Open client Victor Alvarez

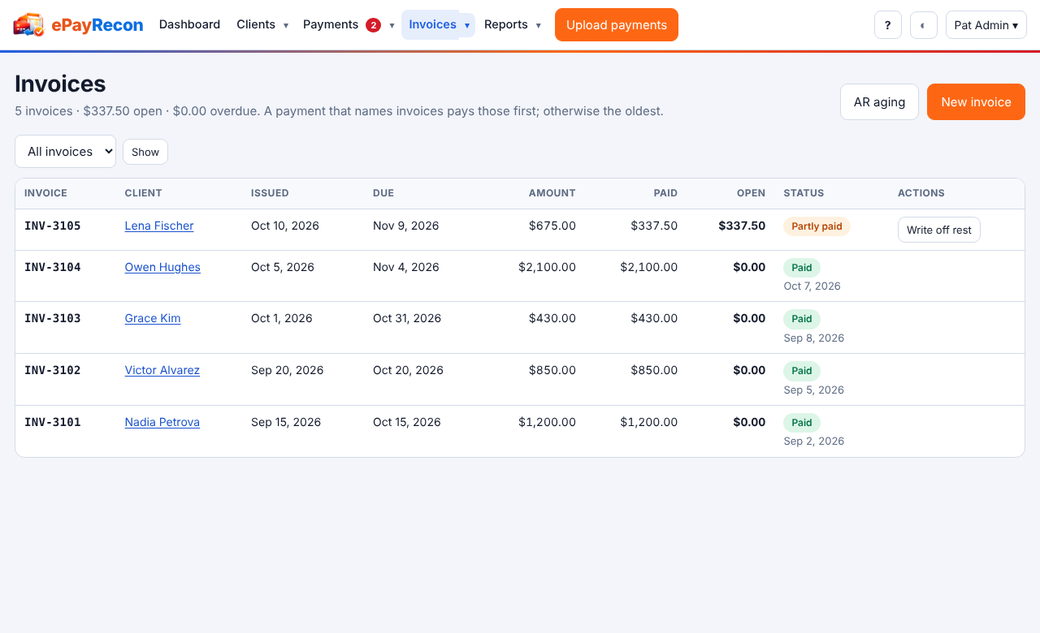(162, 370)
